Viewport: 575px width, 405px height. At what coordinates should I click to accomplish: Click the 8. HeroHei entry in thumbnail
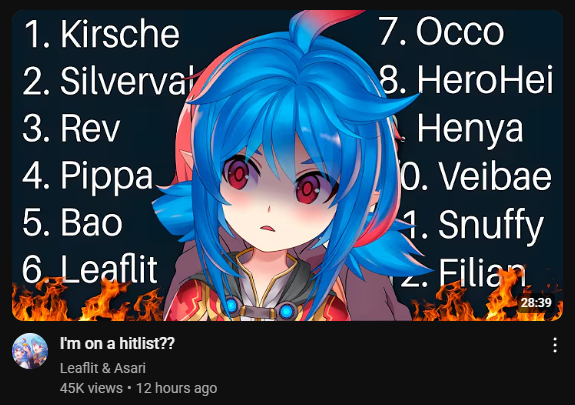[466, 80]
